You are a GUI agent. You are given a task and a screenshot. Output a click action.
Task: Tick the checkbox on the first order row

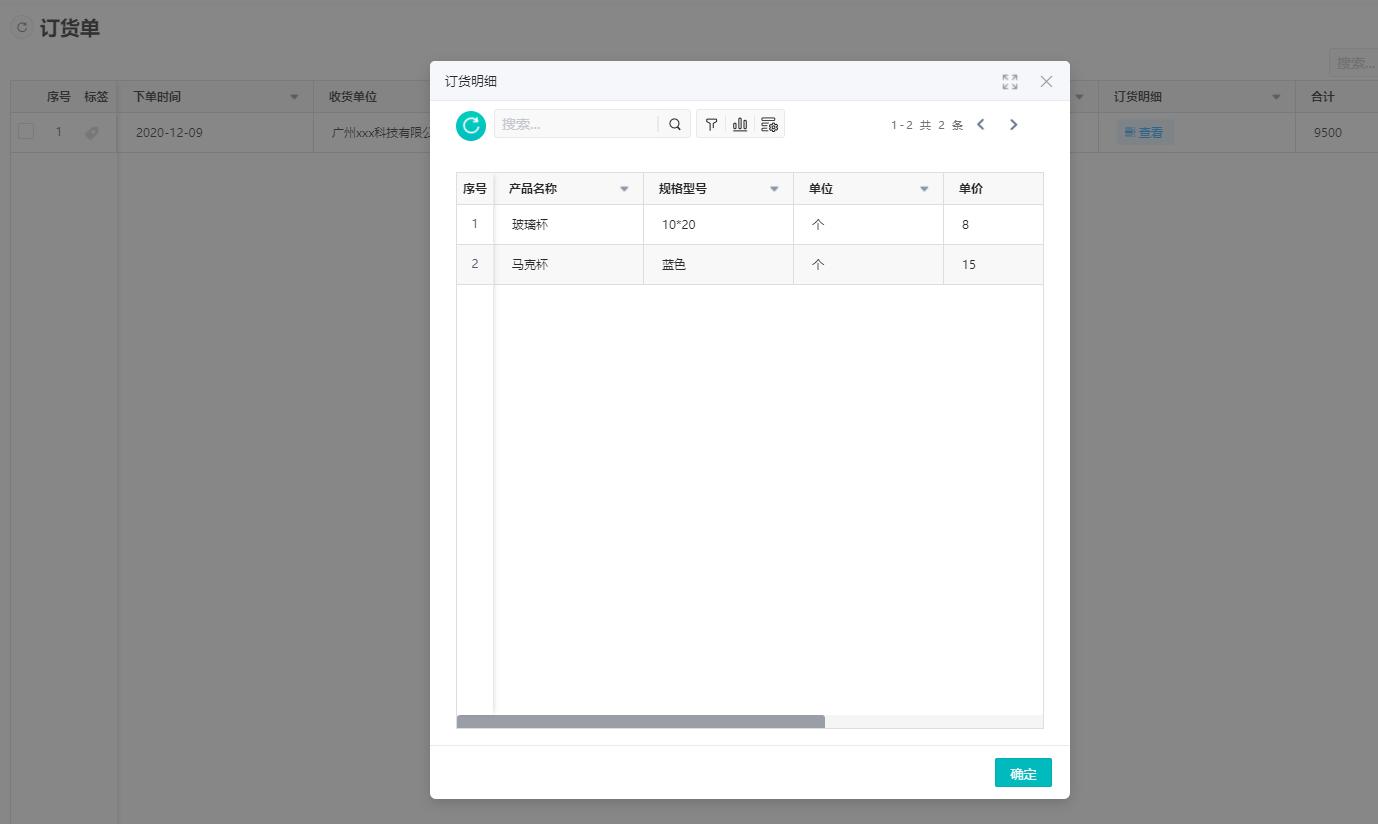[25, 132]
